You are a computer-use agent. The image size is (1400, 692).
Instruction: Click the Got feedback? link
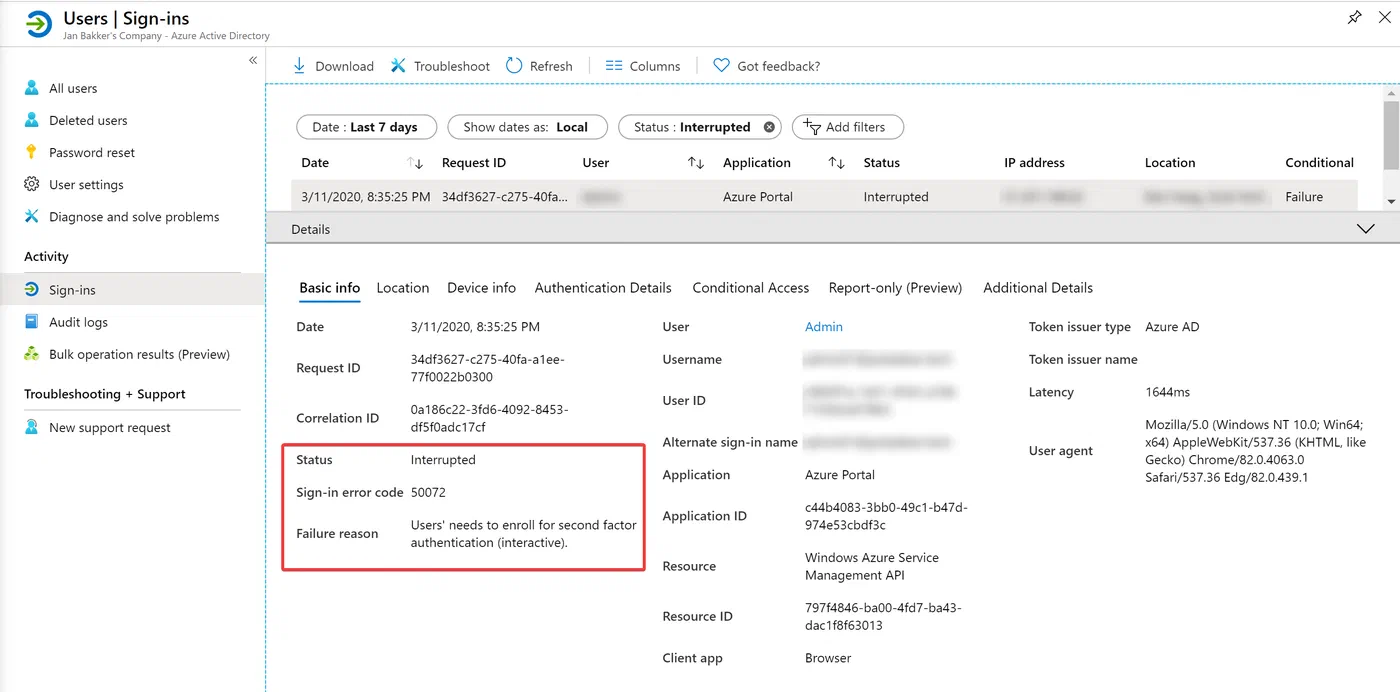[x=767, y=66]
